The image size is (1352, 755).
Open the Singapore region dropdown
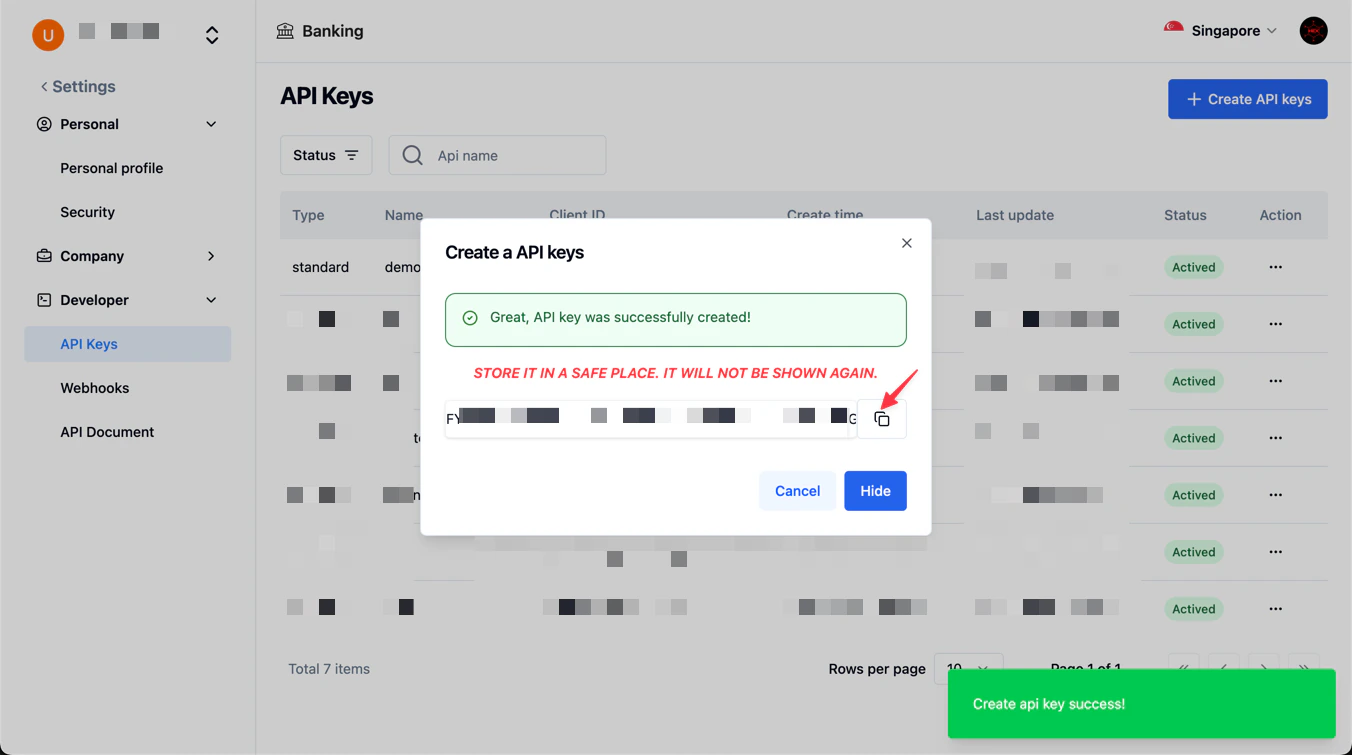click(x=1220, y=30)
